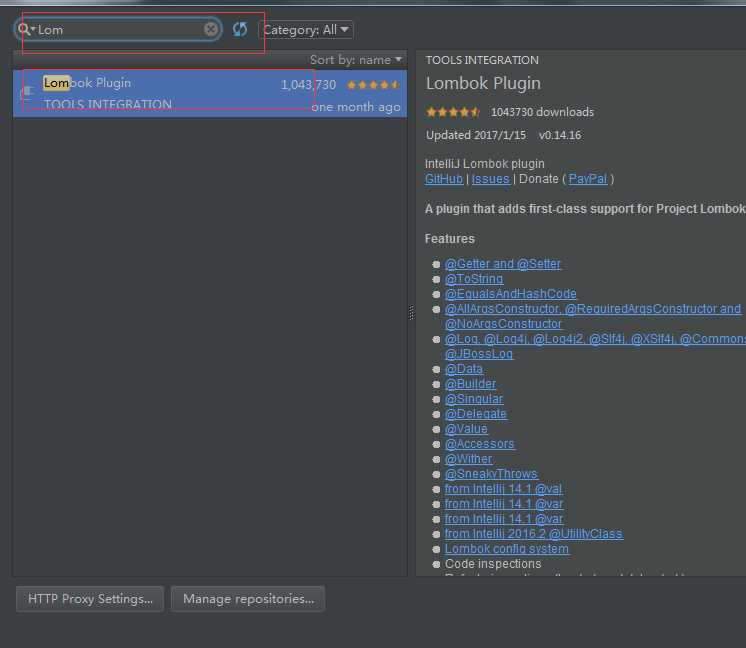Click the TOOLS INTEGRATION header in details
746x648 pixels.
[482, 60]
